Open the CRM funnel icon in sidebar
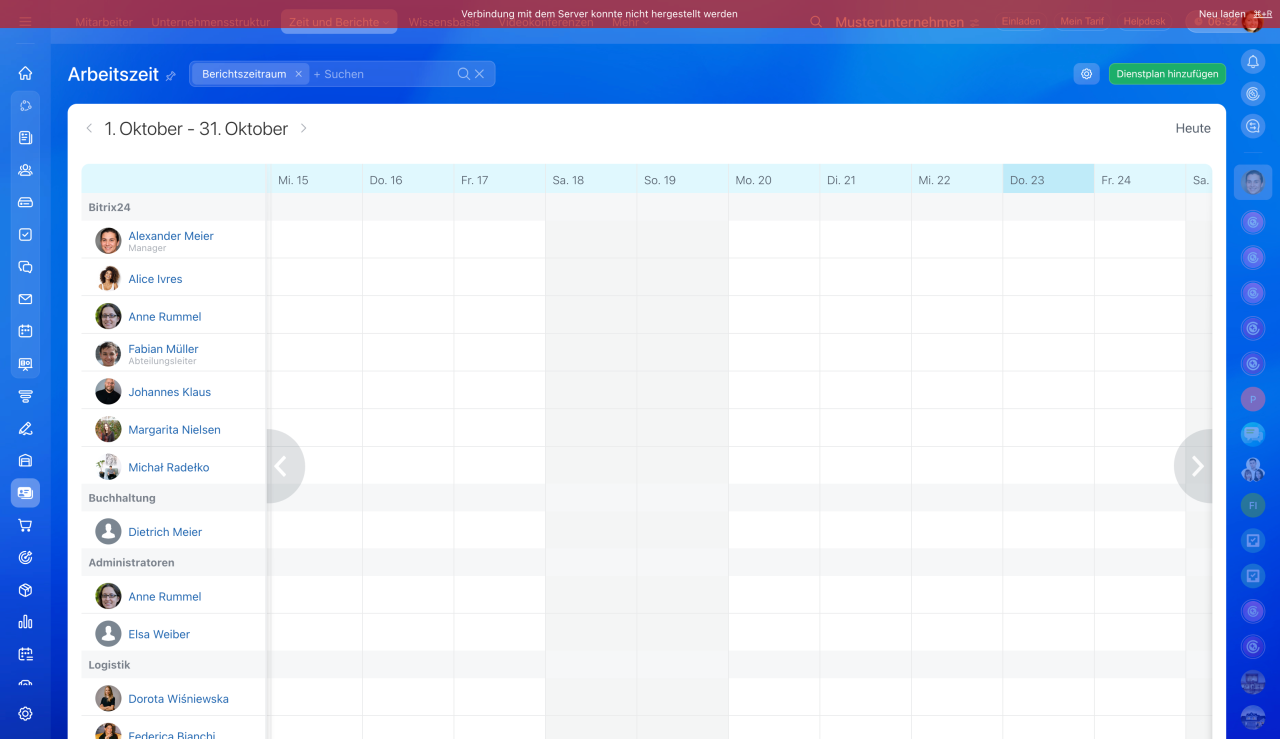This screenshot has height=739, width=1280. pos(25,396)
